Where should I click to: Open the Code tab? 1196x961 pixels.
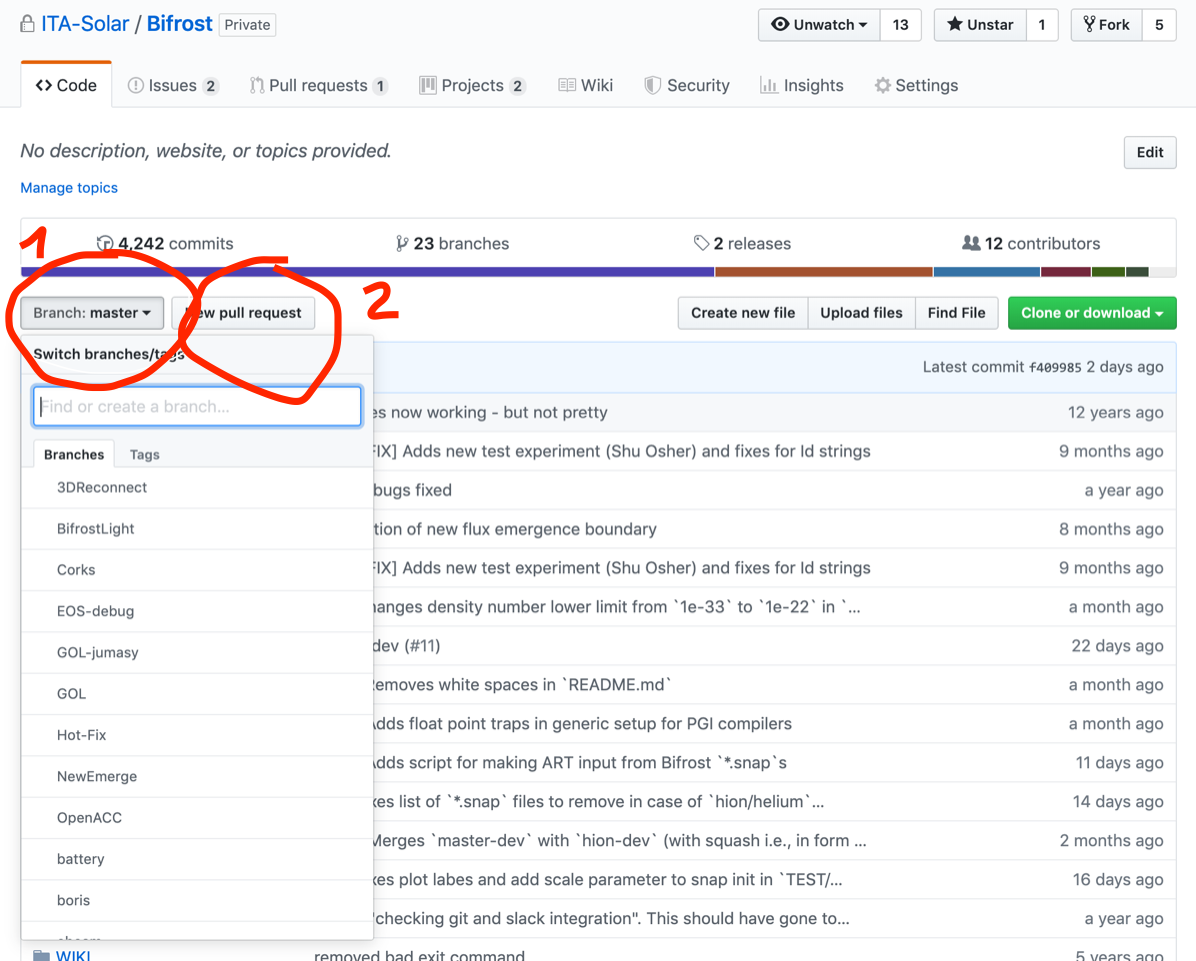(66, 85)
